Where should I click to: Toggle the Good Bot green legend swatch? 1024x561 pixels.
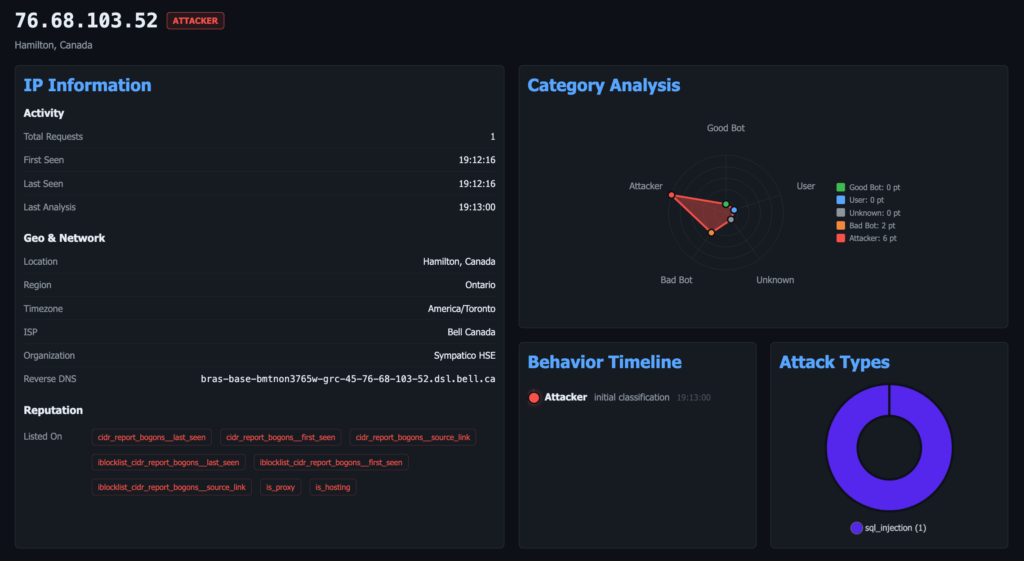tap(841, 187)
